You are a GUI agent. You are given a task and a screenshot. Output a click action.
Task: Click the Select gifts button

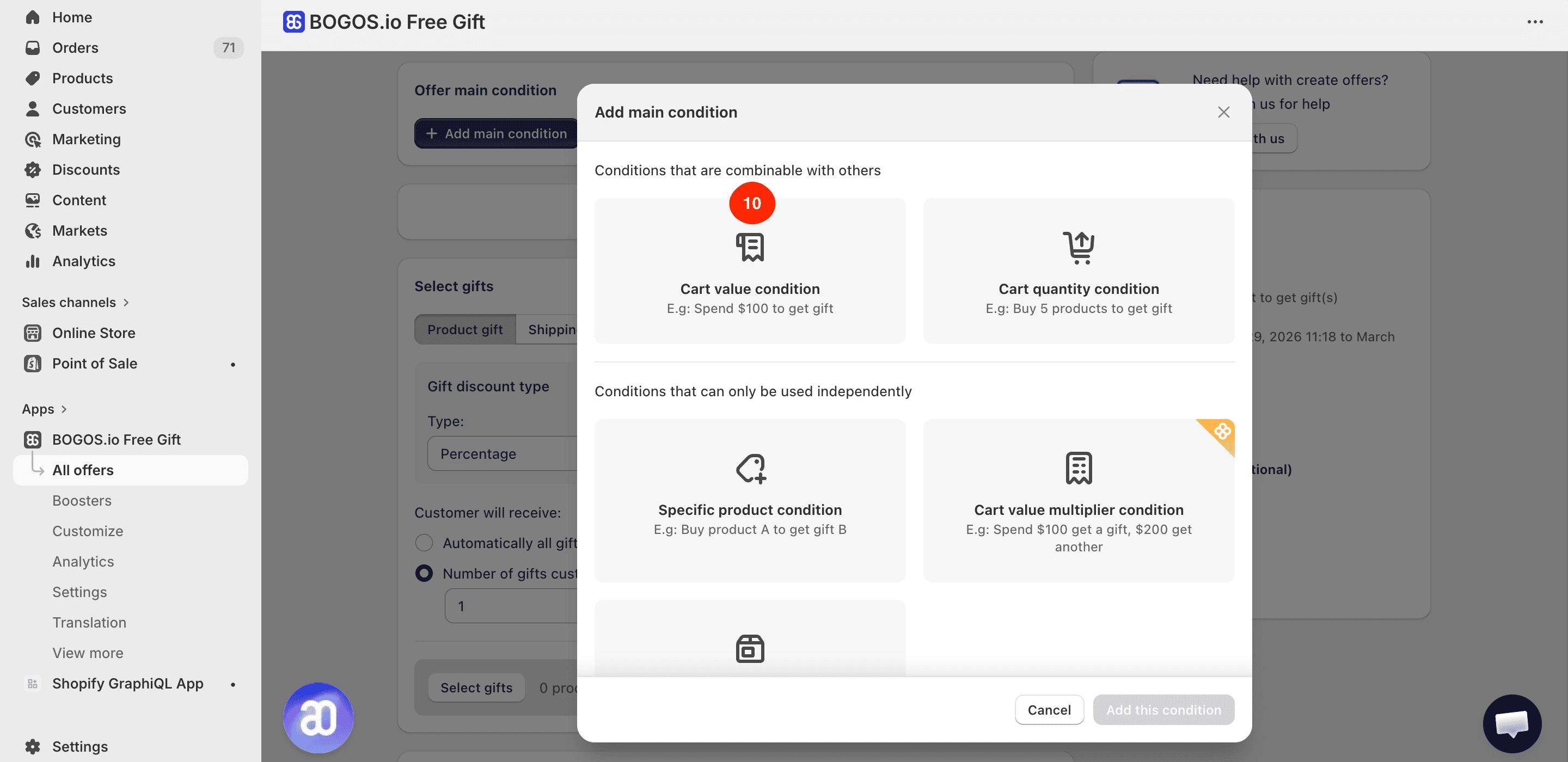coord(476,688)
